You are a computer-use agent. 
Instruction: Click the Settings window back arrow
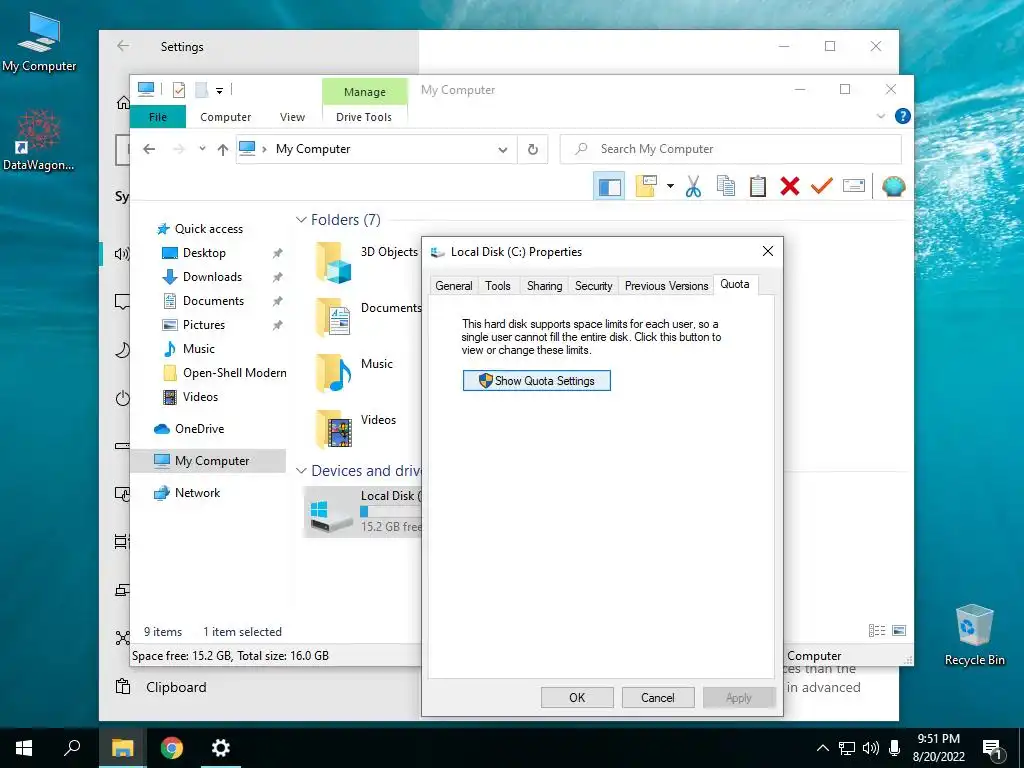123,46
